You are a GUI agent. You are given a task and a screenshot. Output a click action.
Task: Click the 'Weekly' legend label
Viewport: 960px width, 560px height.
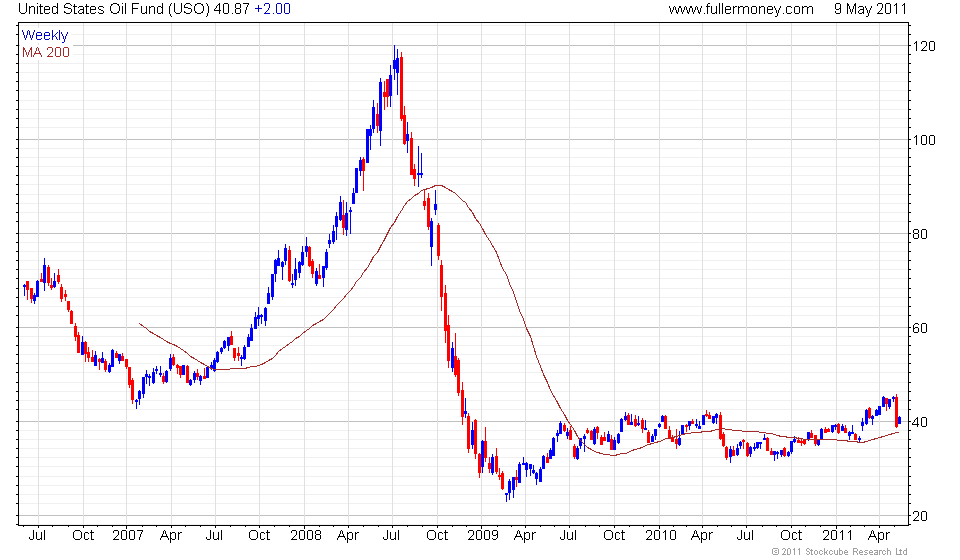coord(45,35)
